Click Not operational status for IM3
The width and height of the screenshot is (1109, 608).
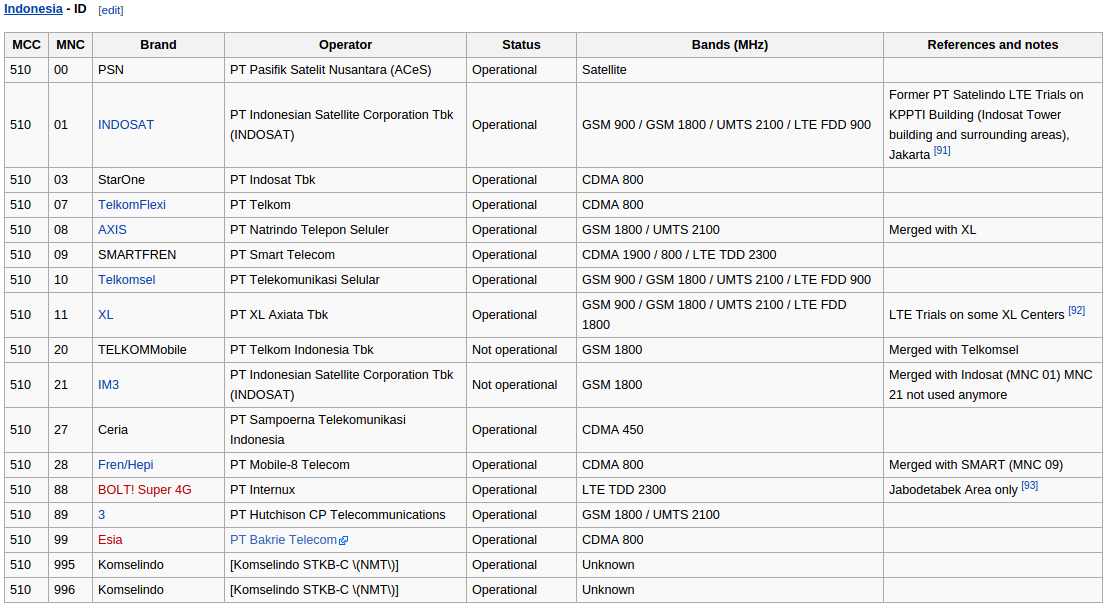521,385
